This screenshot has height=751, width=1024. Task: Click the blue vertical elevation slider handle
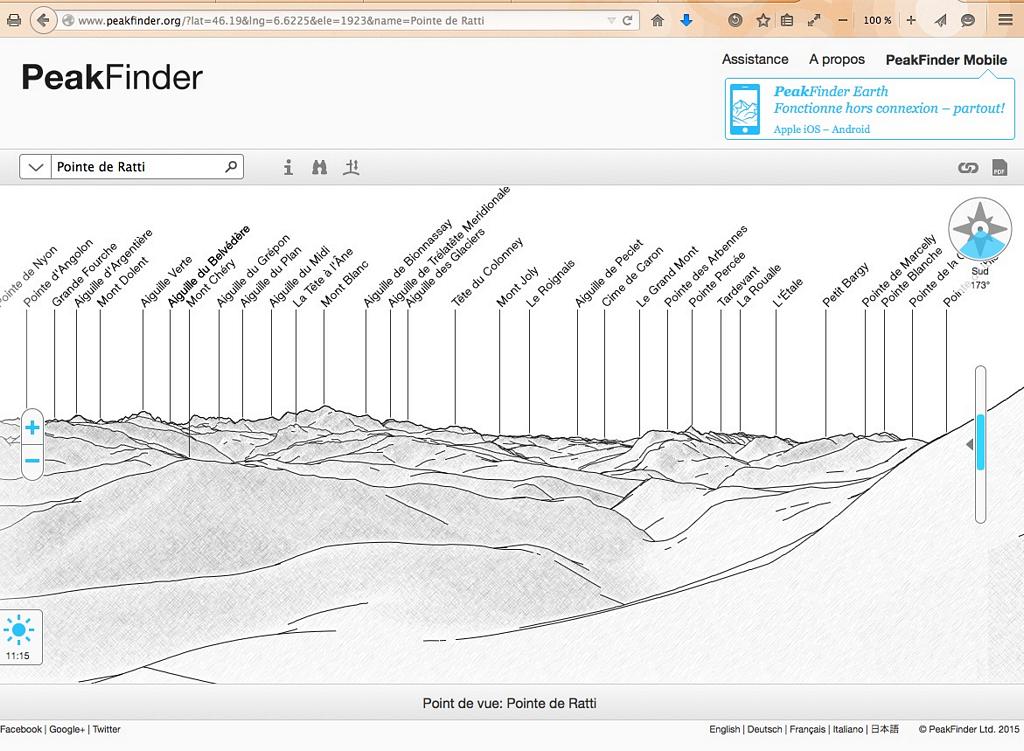[981, 443]
